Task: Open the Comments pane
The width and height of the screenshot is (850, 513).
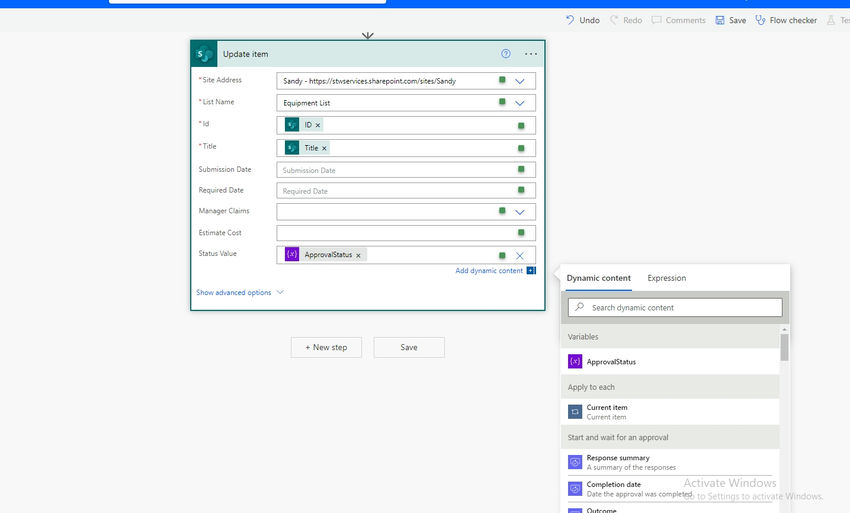Action: 679,20
